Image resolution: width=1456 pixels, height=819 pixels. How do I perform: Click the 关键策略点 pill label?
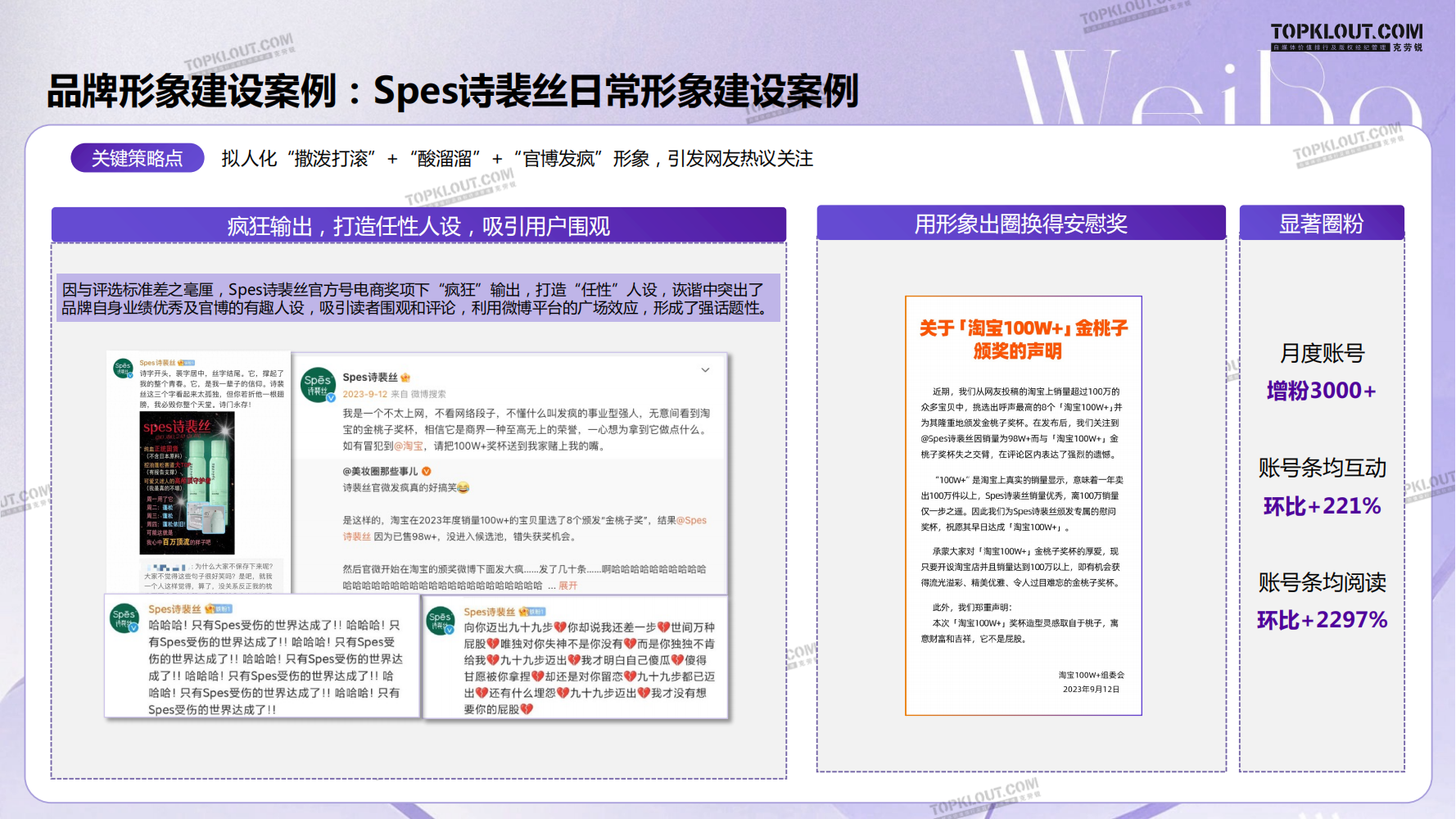coord(138,158)
